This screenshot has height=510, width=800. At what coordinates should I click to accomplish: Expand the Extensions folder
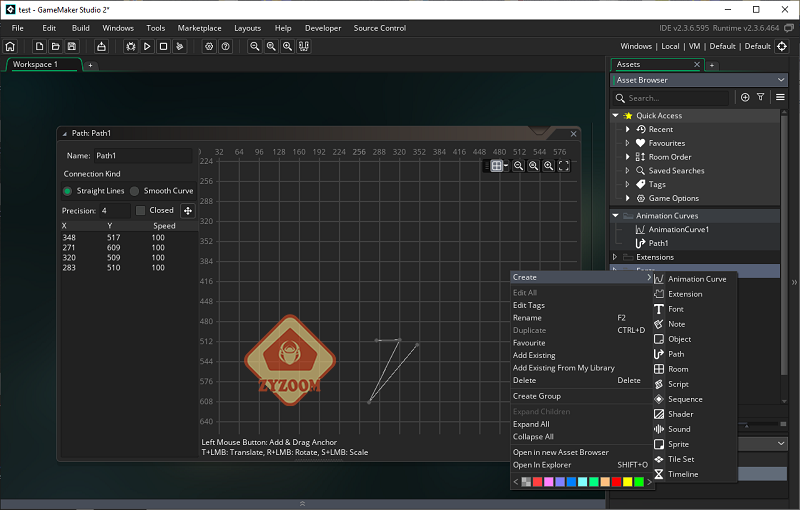click(x=615, y=257)
